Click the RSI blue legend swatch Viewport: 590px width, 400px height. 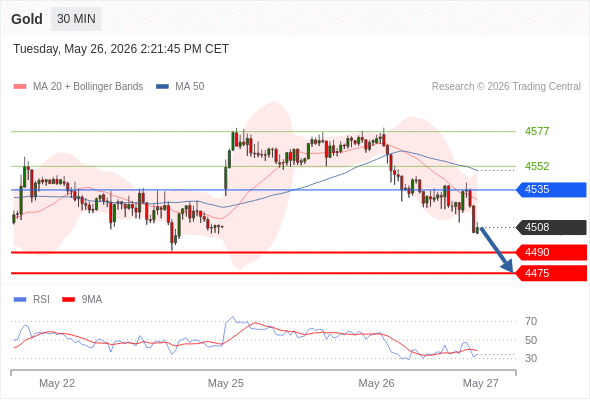click(20, 300)
